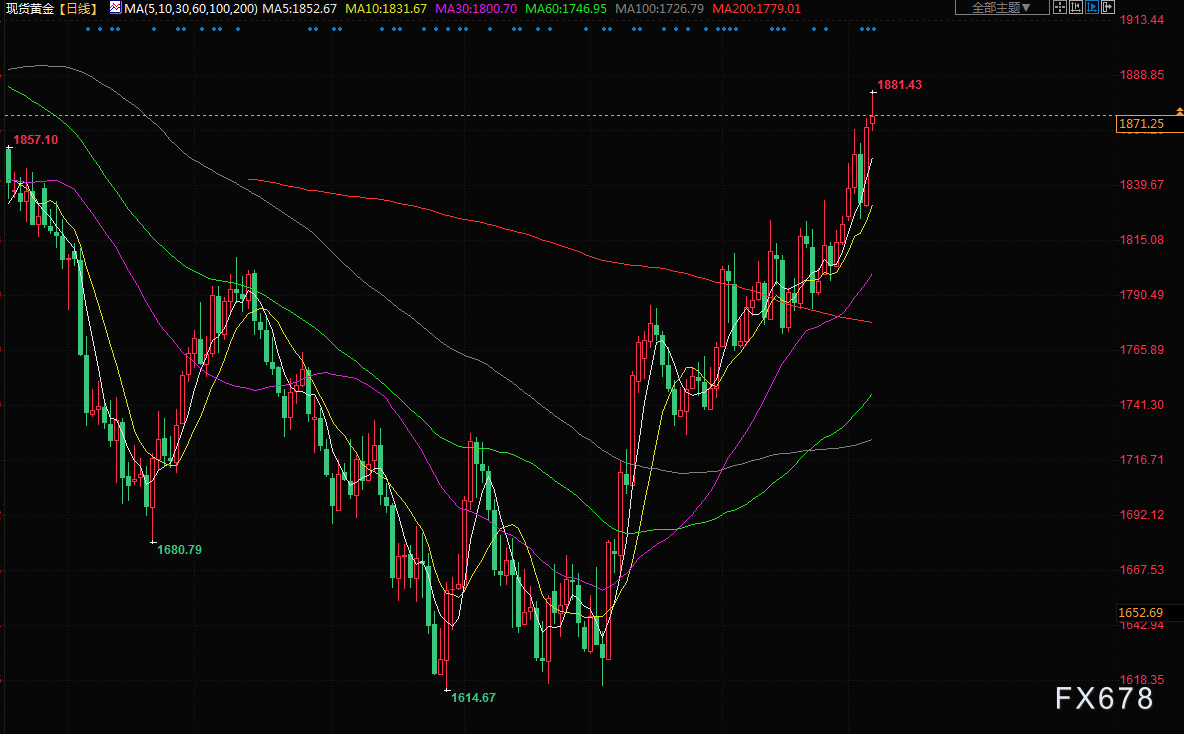
Task: Click the MA30:1800.70 value
Action: pyautogui.click(x=476, y=8)
